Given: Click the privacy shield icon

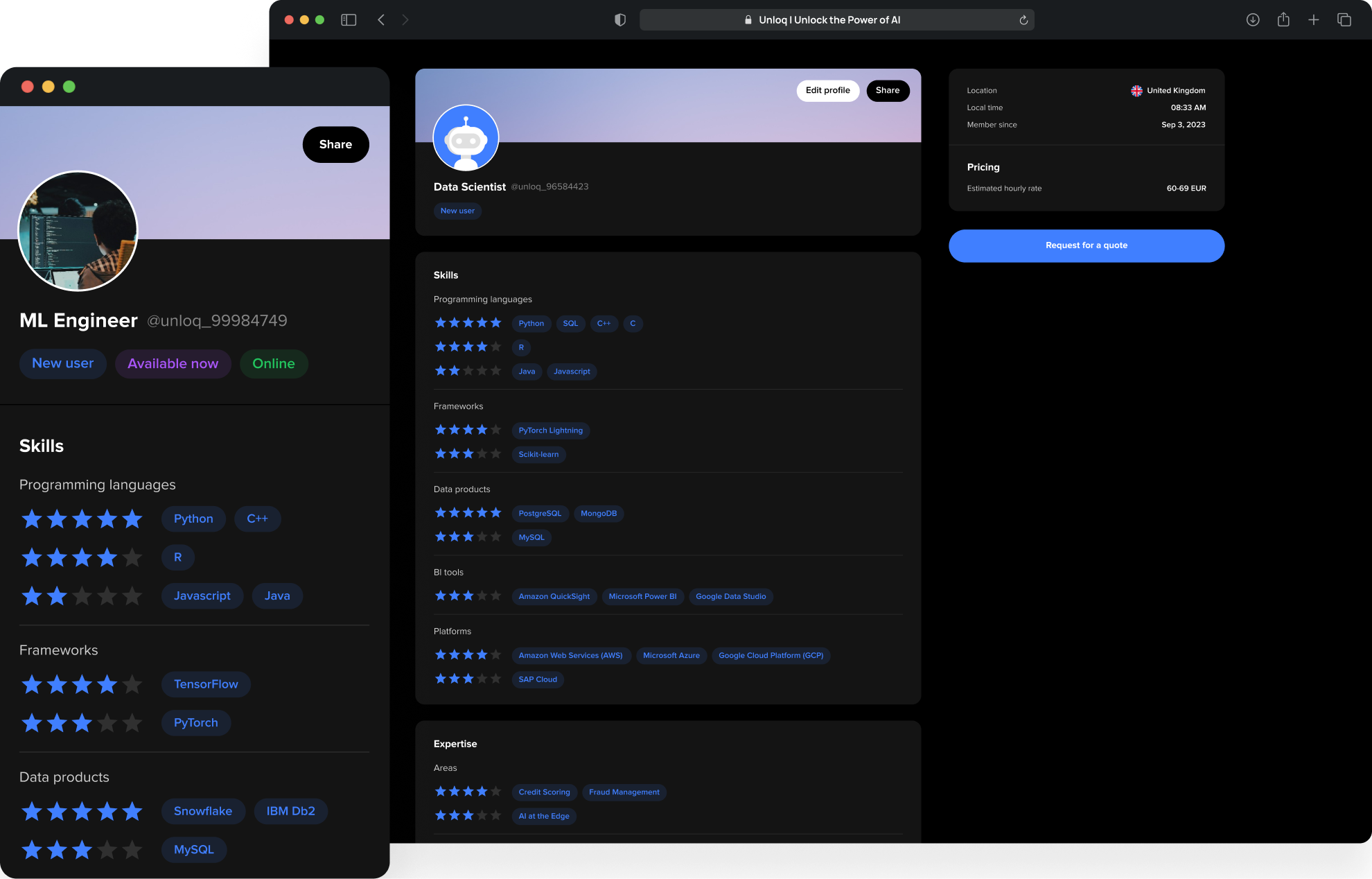Looking at the screenshot, I should [x=620, y=20].
